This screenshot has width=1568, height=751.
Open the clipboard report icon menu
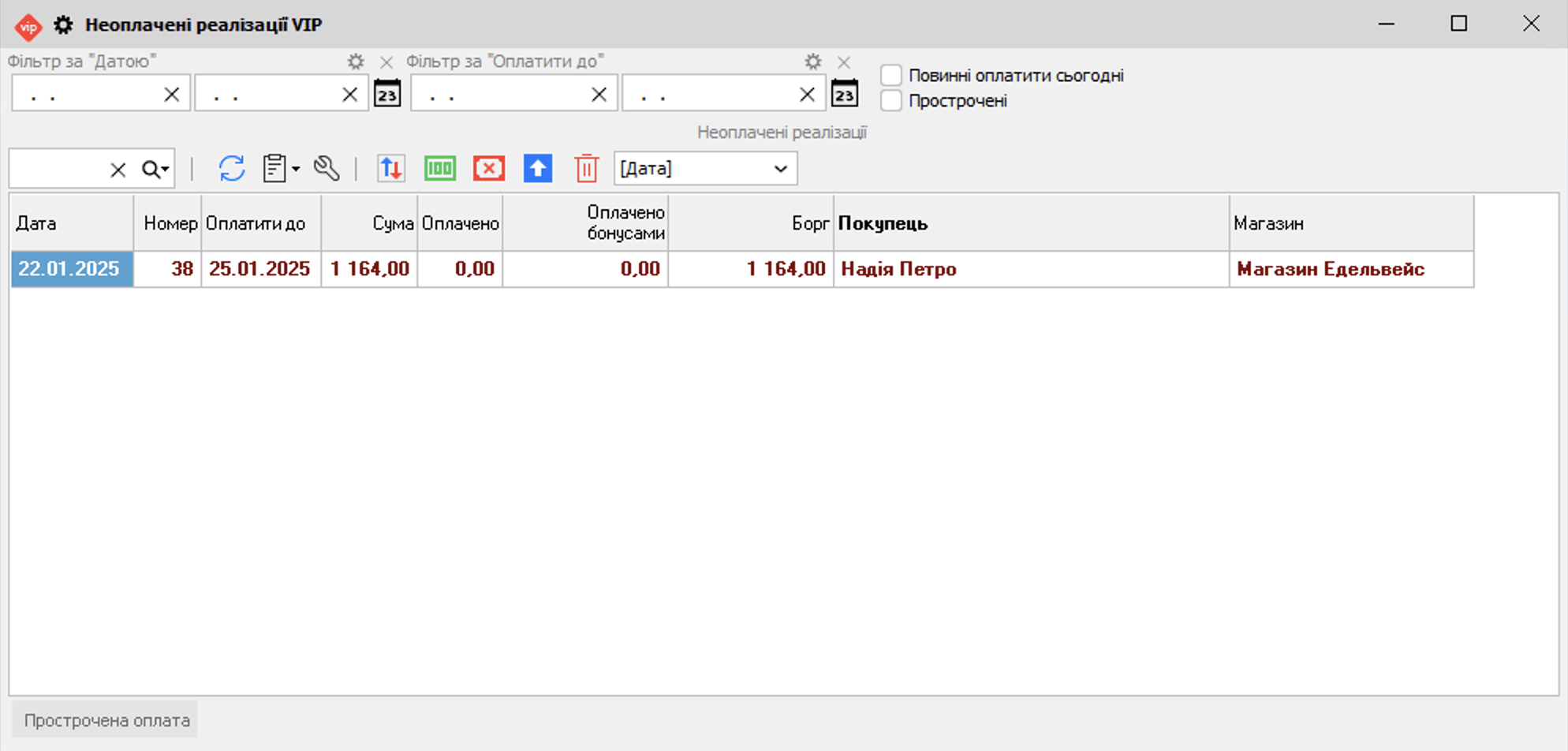coord(280,169)
